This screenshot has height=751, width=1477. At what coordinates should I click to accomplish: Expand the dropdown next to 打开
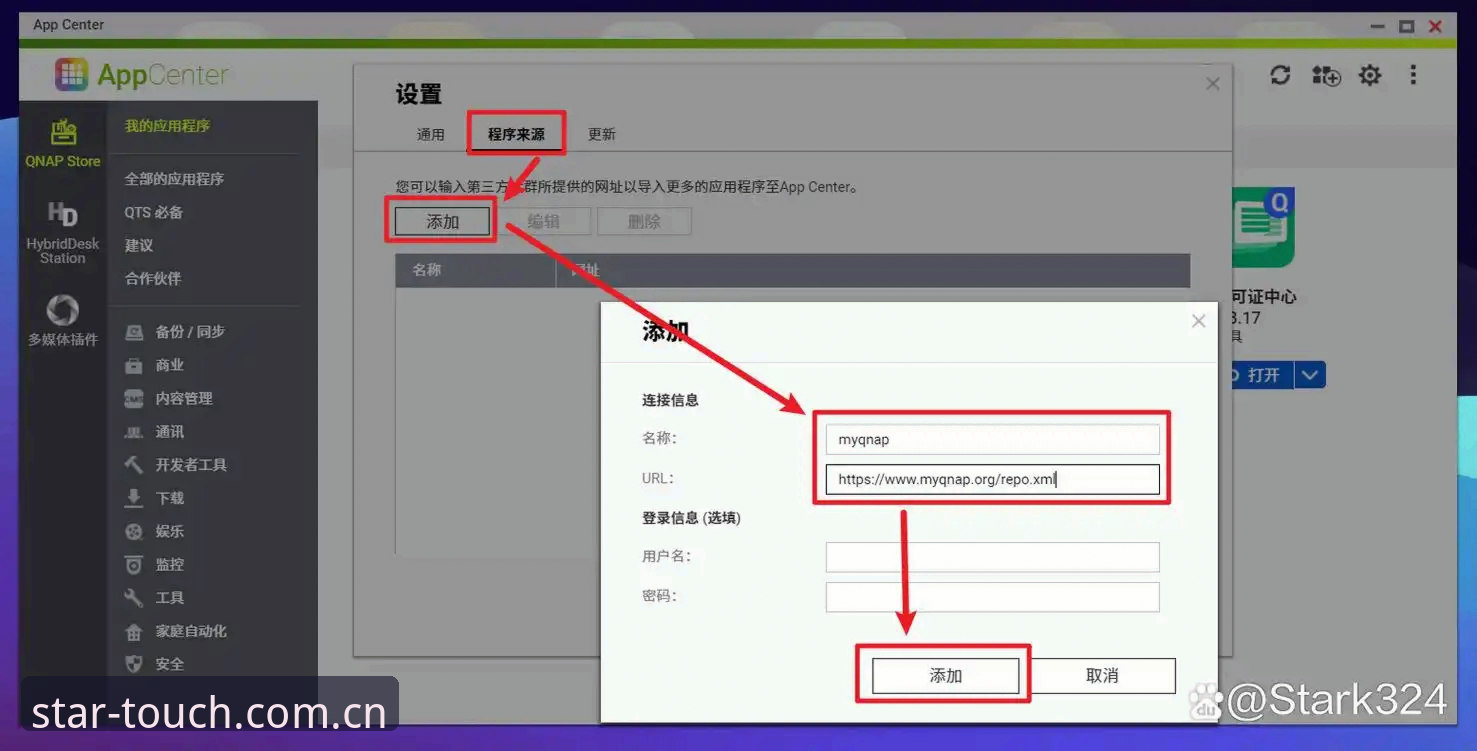[x=1311, y=375]
